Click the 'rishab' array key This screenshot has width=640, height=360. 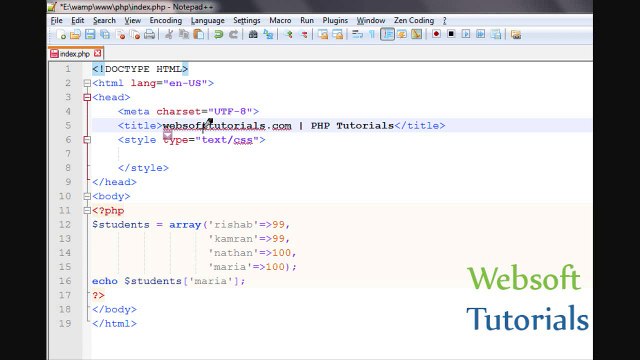(233, 225)
